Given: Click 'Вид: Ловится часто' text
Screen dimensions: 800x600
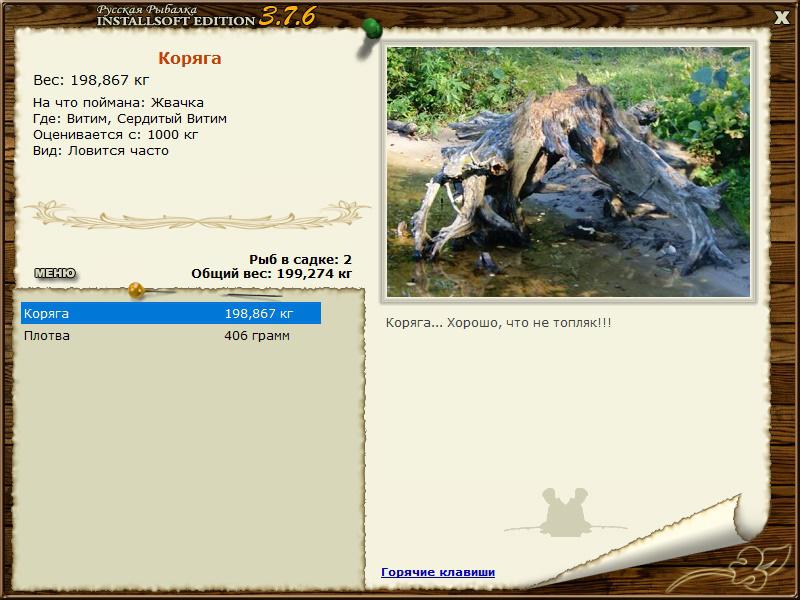Looking at the screenshot, I should [x=101, y=151].
